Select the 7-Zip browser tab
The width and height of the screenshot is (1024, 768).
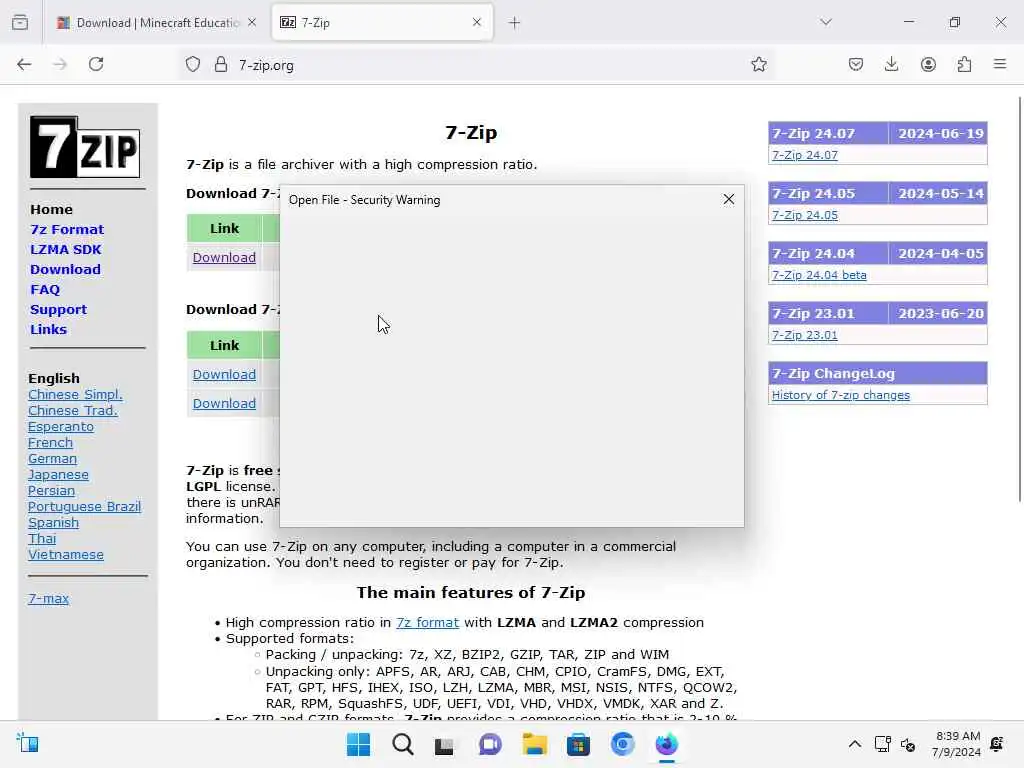pos(382,23)
